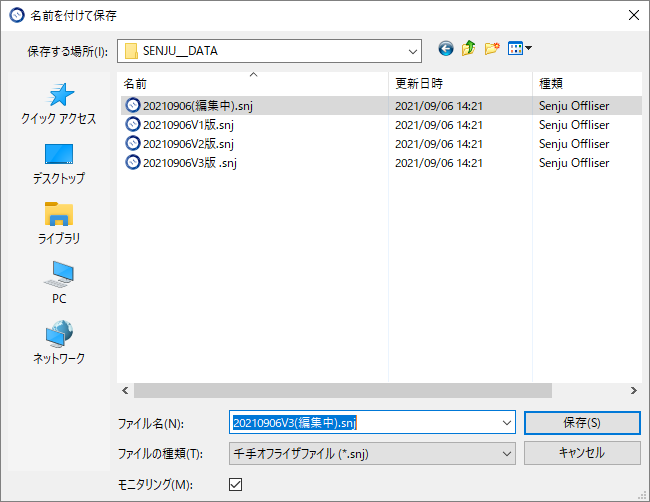Click Senju Offliser type of 20210906(編集中).snj row

click(574, 106)
